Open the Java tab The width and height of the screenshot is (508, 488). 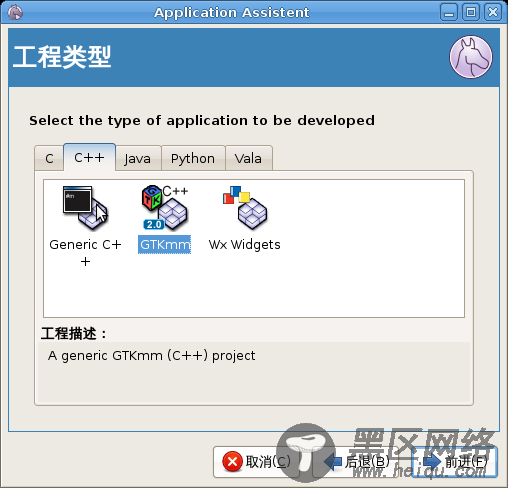point(137,158)
